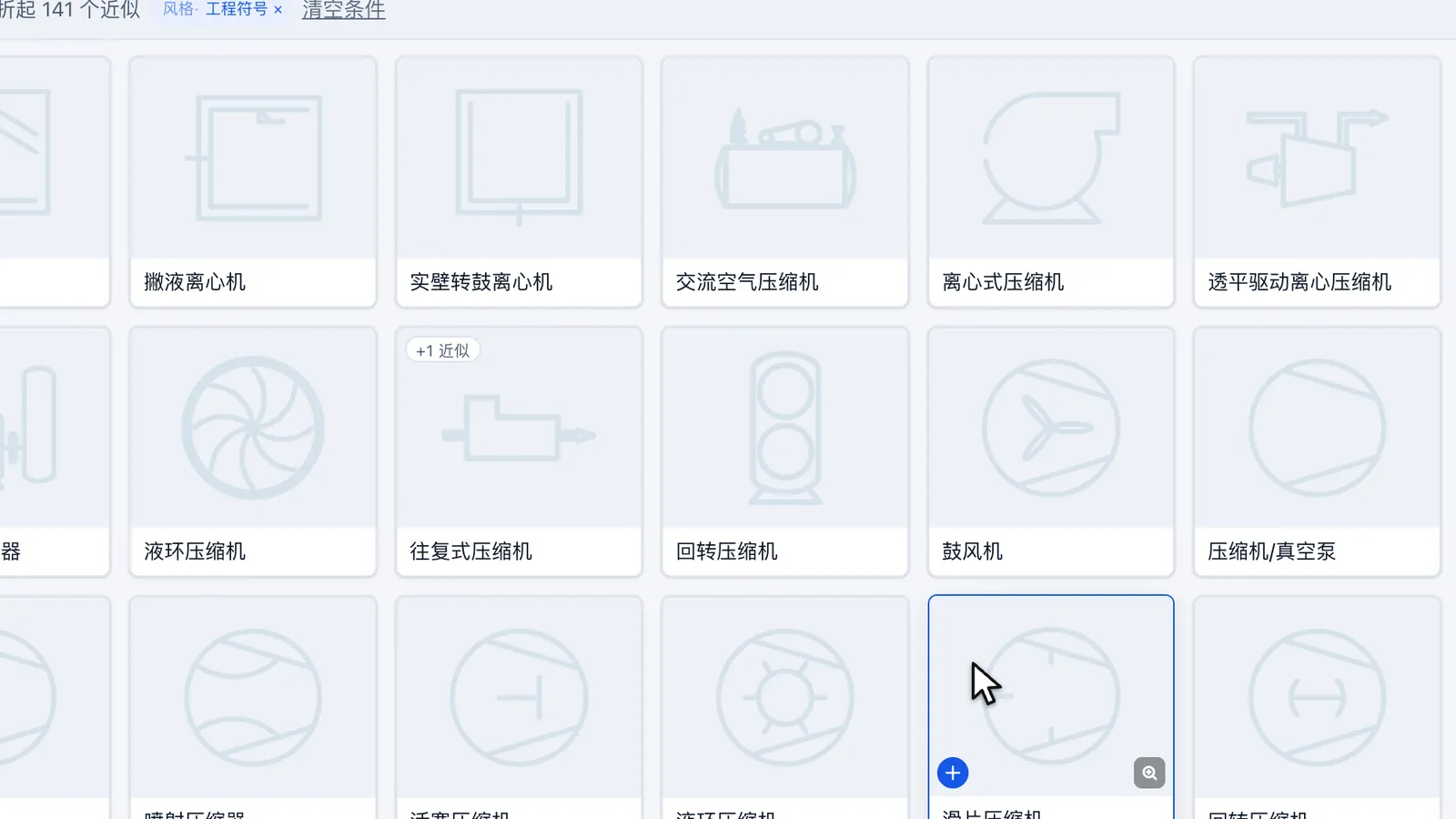Click the 交流空气压缩机 label text
The width and height of the screenshot is (1456, 819).
click(x=747, y=282)
